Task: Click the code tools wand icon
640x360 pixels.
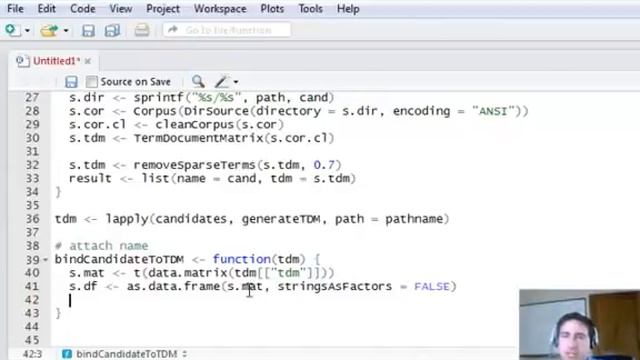Action: [x=222, y=81]
